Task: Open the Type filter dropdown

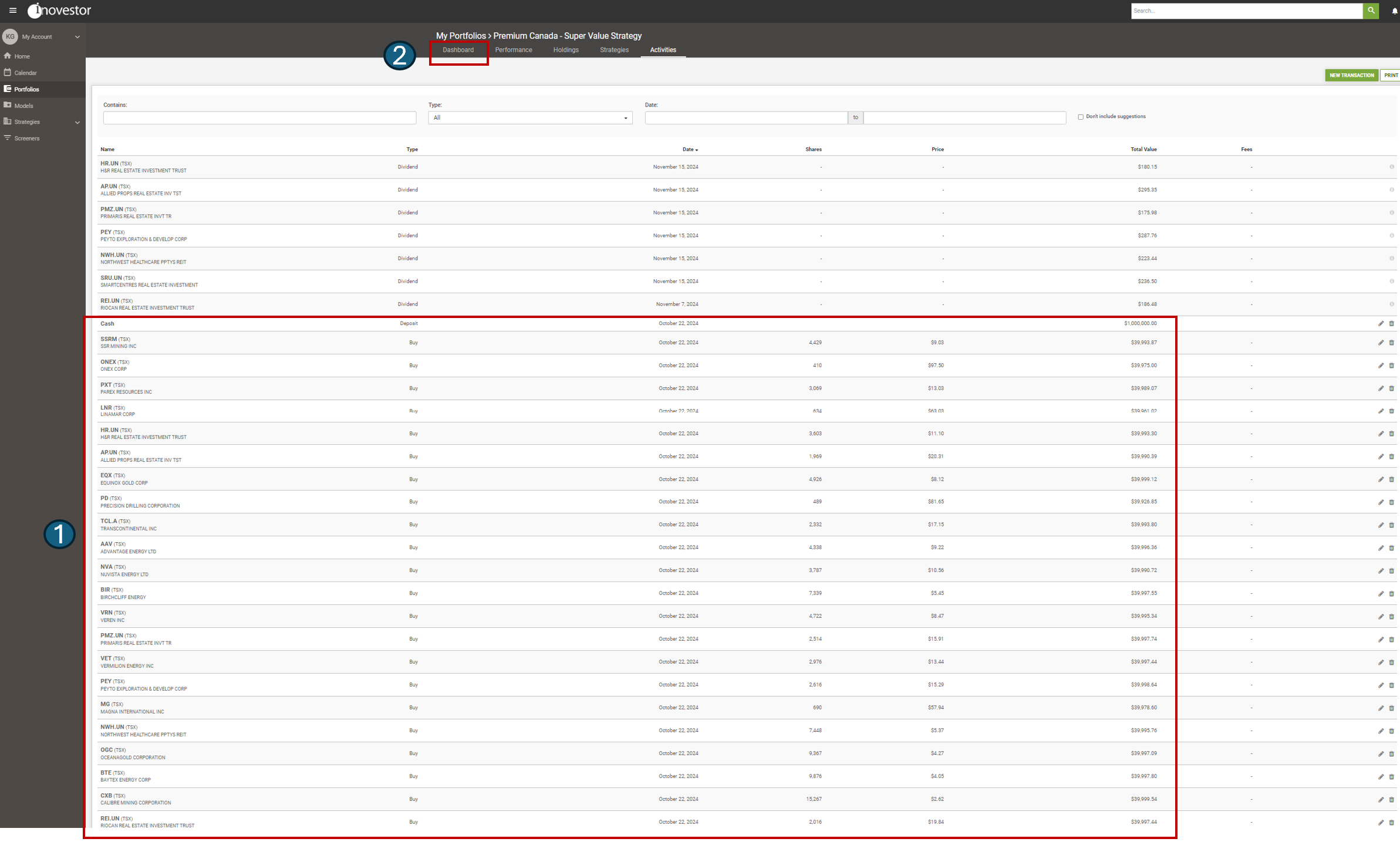Action: (x=529, y=118)
